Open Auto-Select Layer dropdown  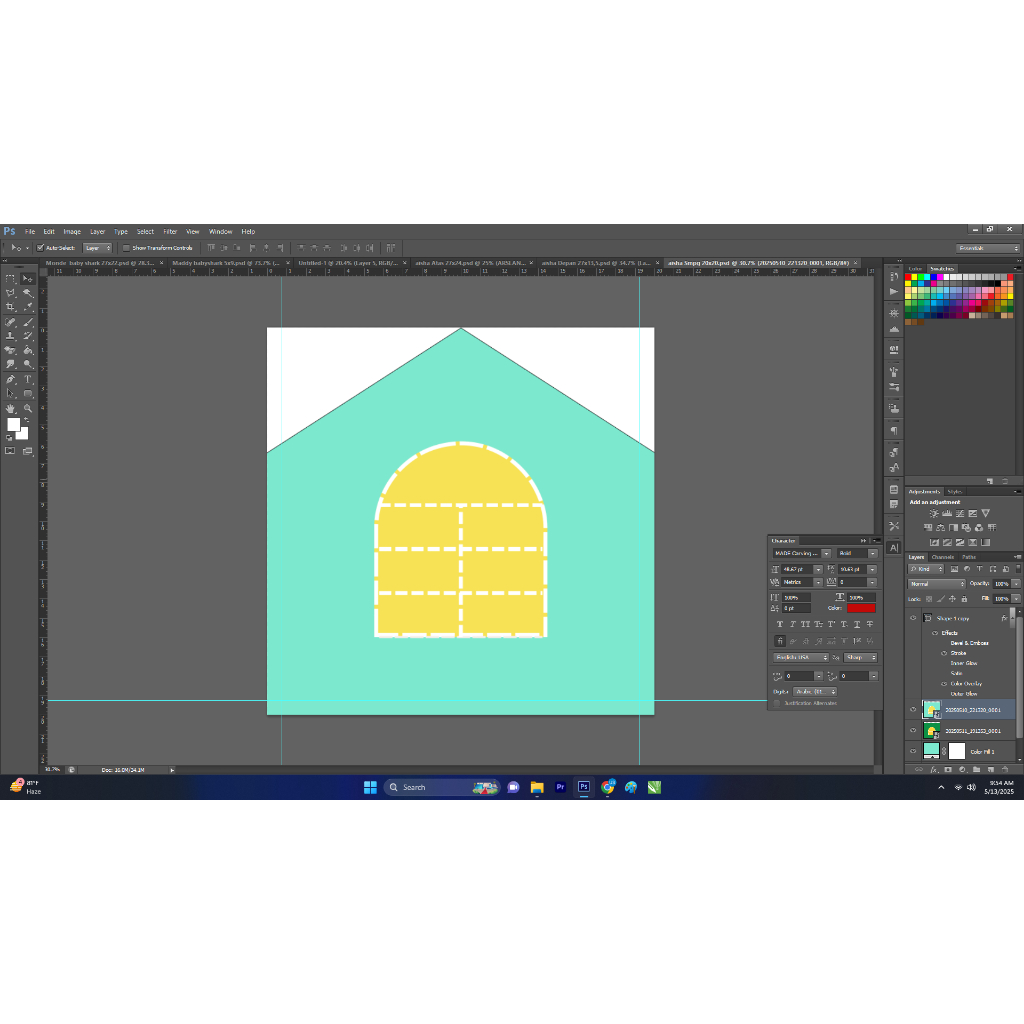pyautogui.click(x=97, y=248)
